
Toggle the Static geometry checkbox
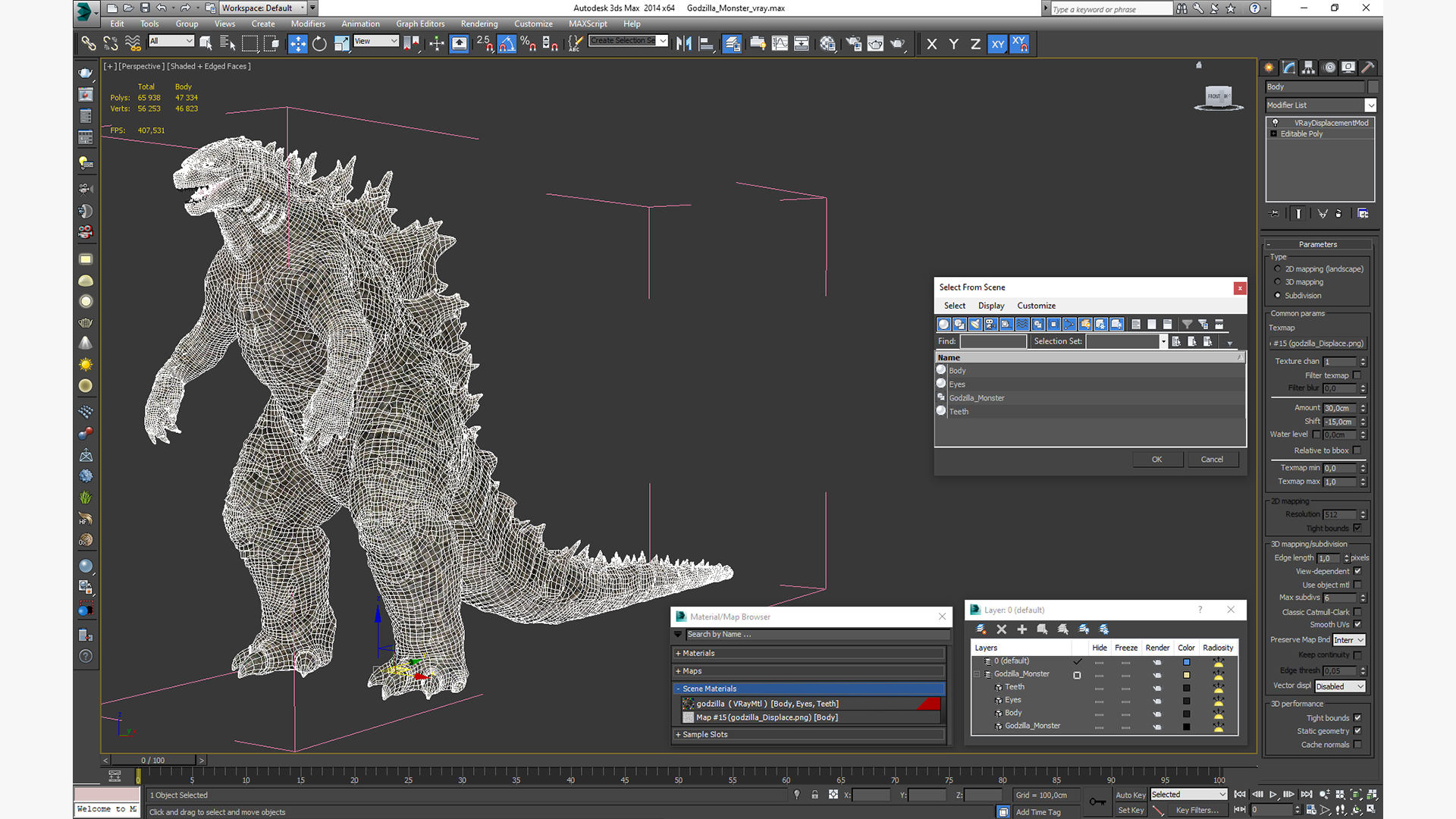[x=1357, y=732]
